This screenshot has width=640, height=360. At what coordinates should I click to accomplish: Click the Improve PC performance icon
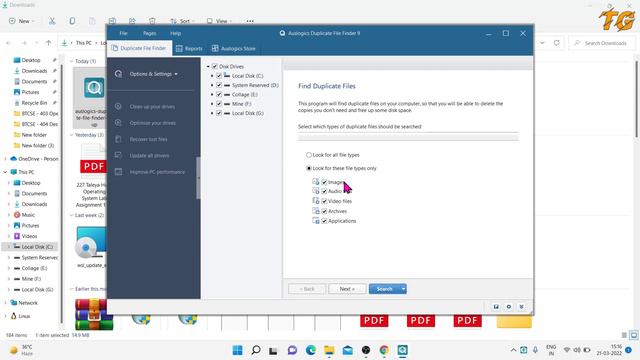pos(118,172)
